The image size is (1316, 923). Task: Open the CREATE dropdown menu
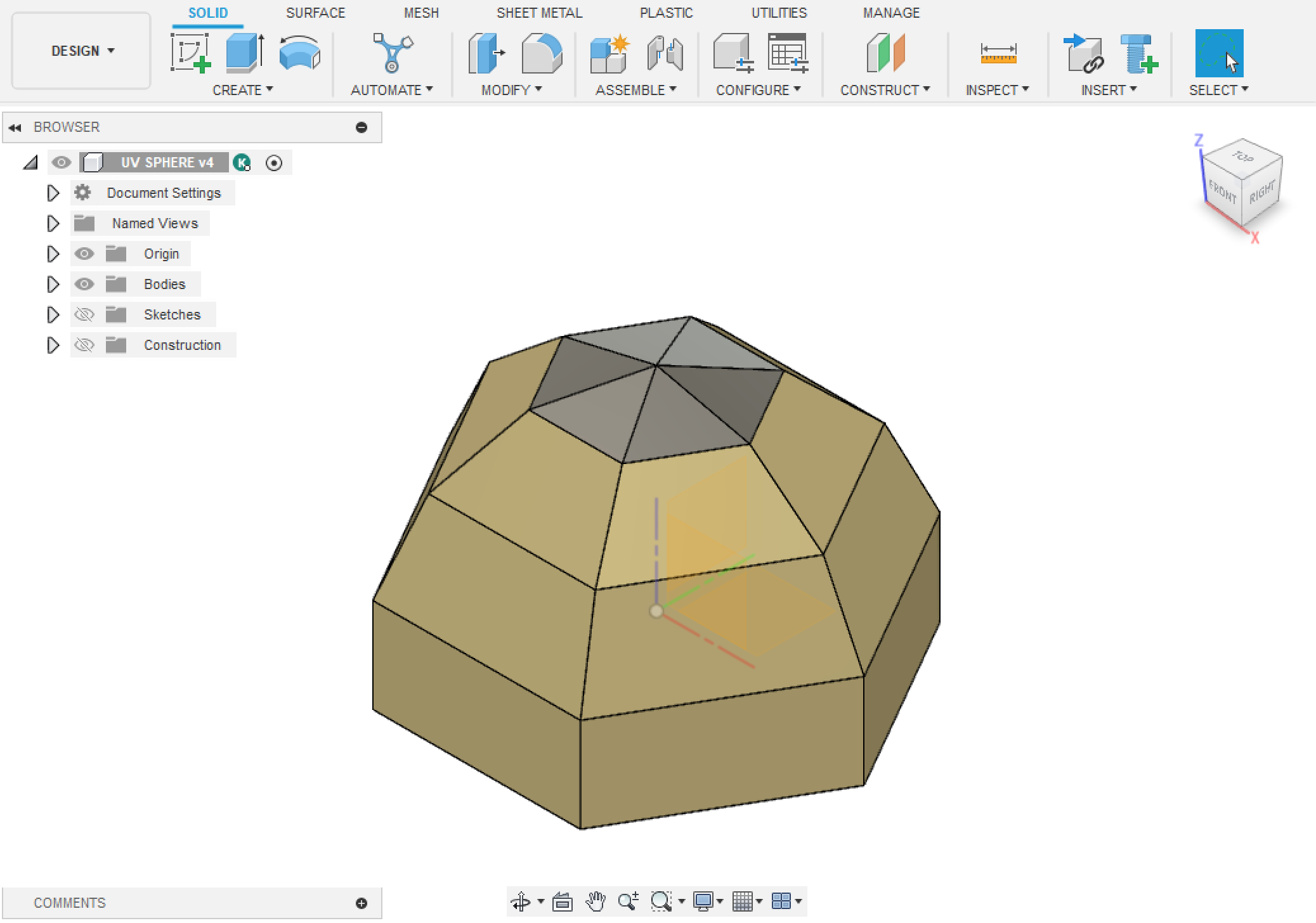coord(242,90)
